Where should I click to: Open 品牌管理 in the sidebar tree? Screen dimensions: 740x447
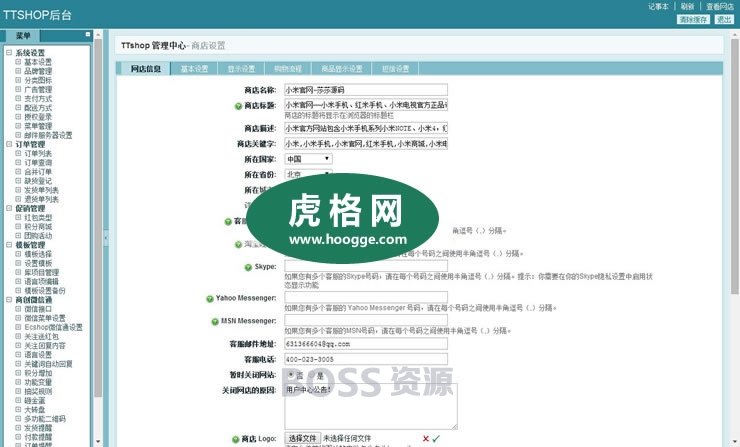point(38,71)
